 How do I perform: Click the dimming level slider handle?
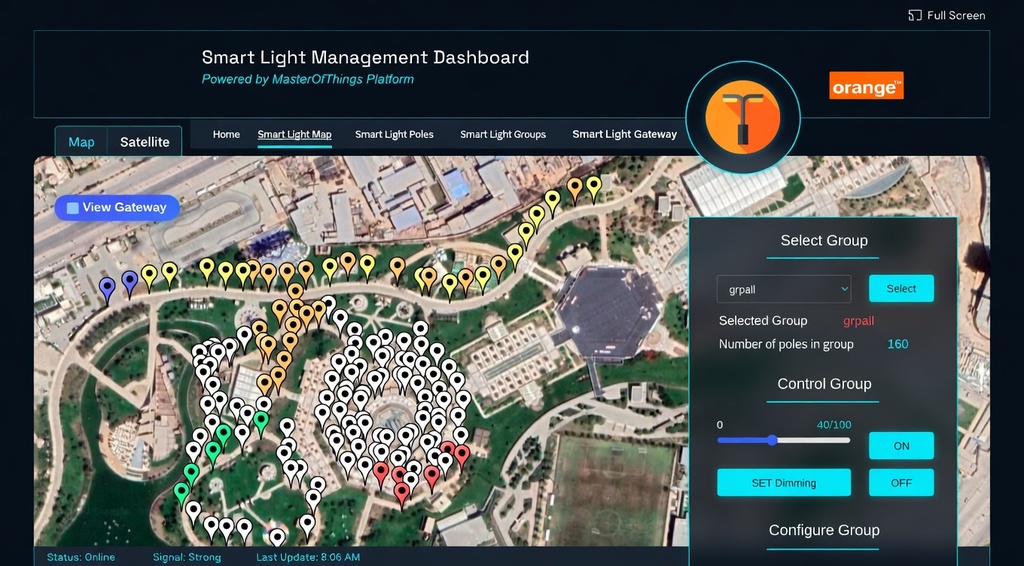pyautogui.click(x=772, y=440)
